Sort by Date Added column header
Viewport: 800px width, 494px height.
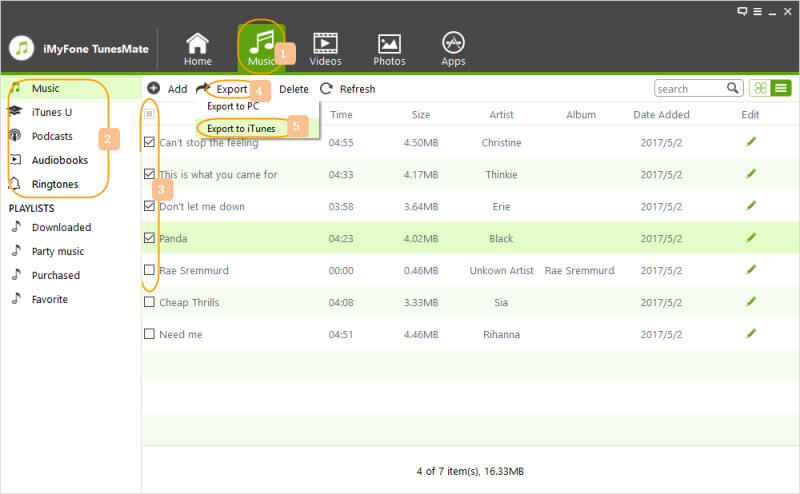click(661, 114)
